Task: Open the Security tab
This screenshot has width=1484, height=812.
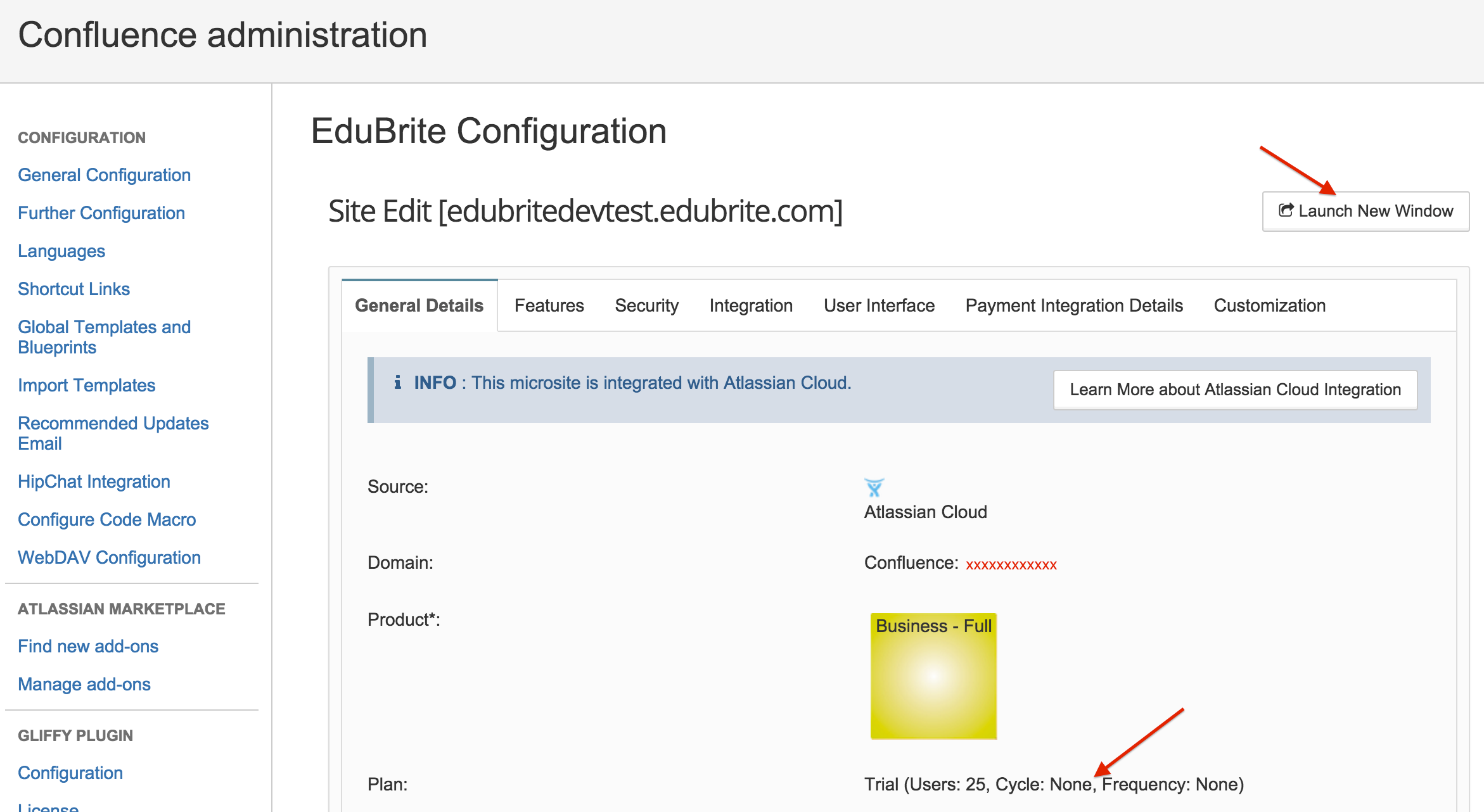Action: [646, 305]
